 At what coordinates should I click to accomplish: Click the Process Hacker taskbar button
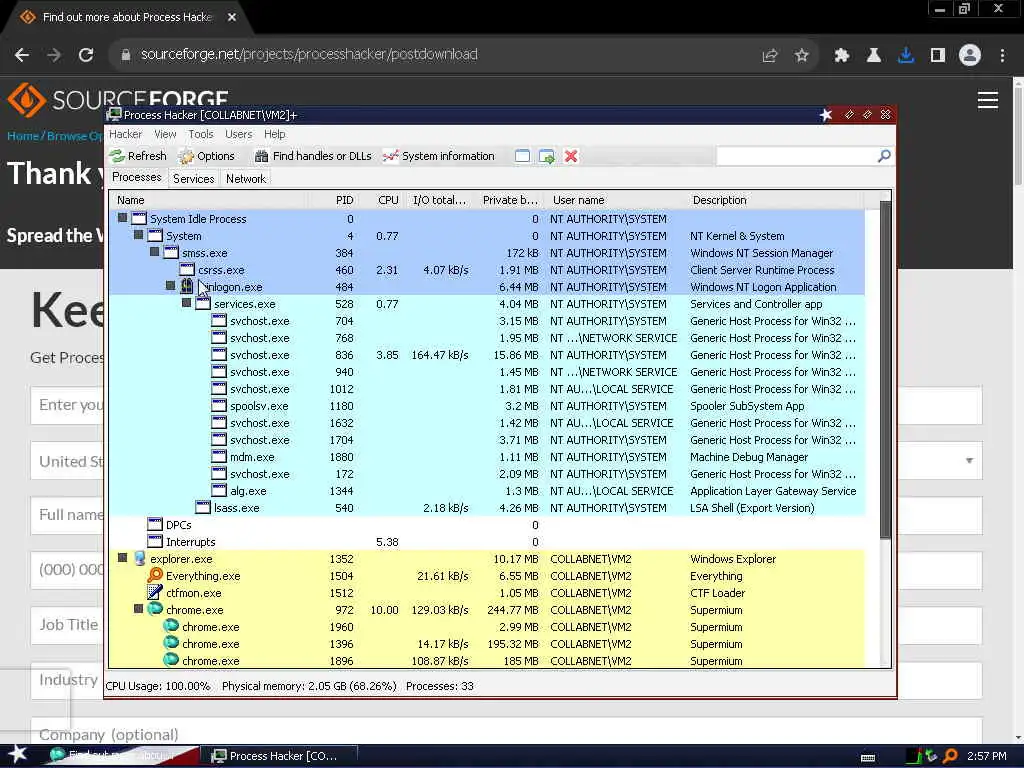[x=278, y=756]
